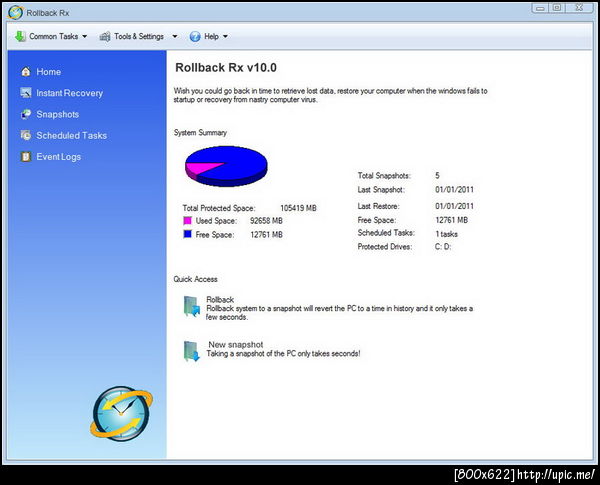Open Instant Recovery from the sidebar

coord(70,93)
